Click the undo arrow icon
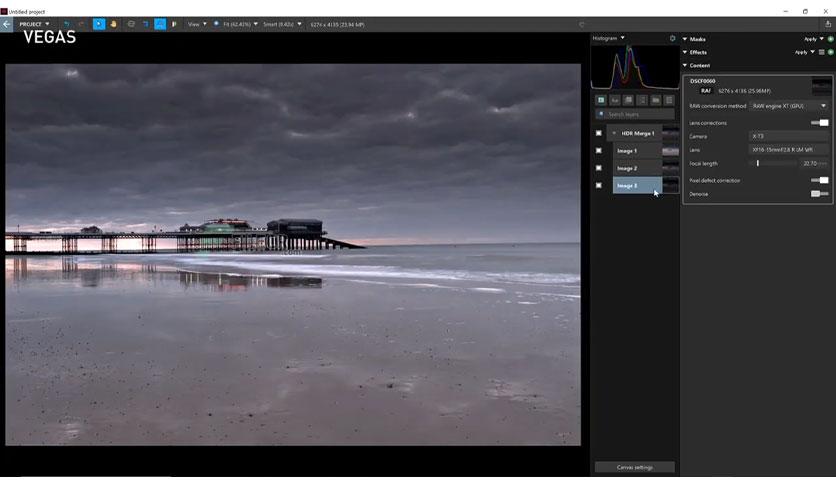This screenshot has width=836, height=484. (x=67, y=25)
